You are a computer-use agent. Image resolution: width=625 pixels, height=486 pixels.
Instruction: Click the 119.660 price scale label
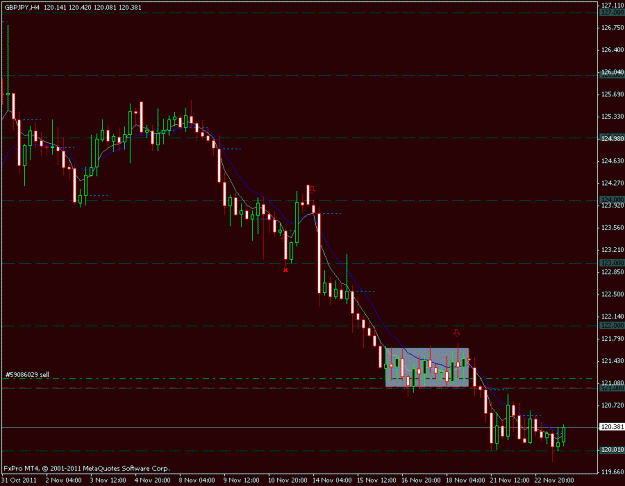pos(612,472)
